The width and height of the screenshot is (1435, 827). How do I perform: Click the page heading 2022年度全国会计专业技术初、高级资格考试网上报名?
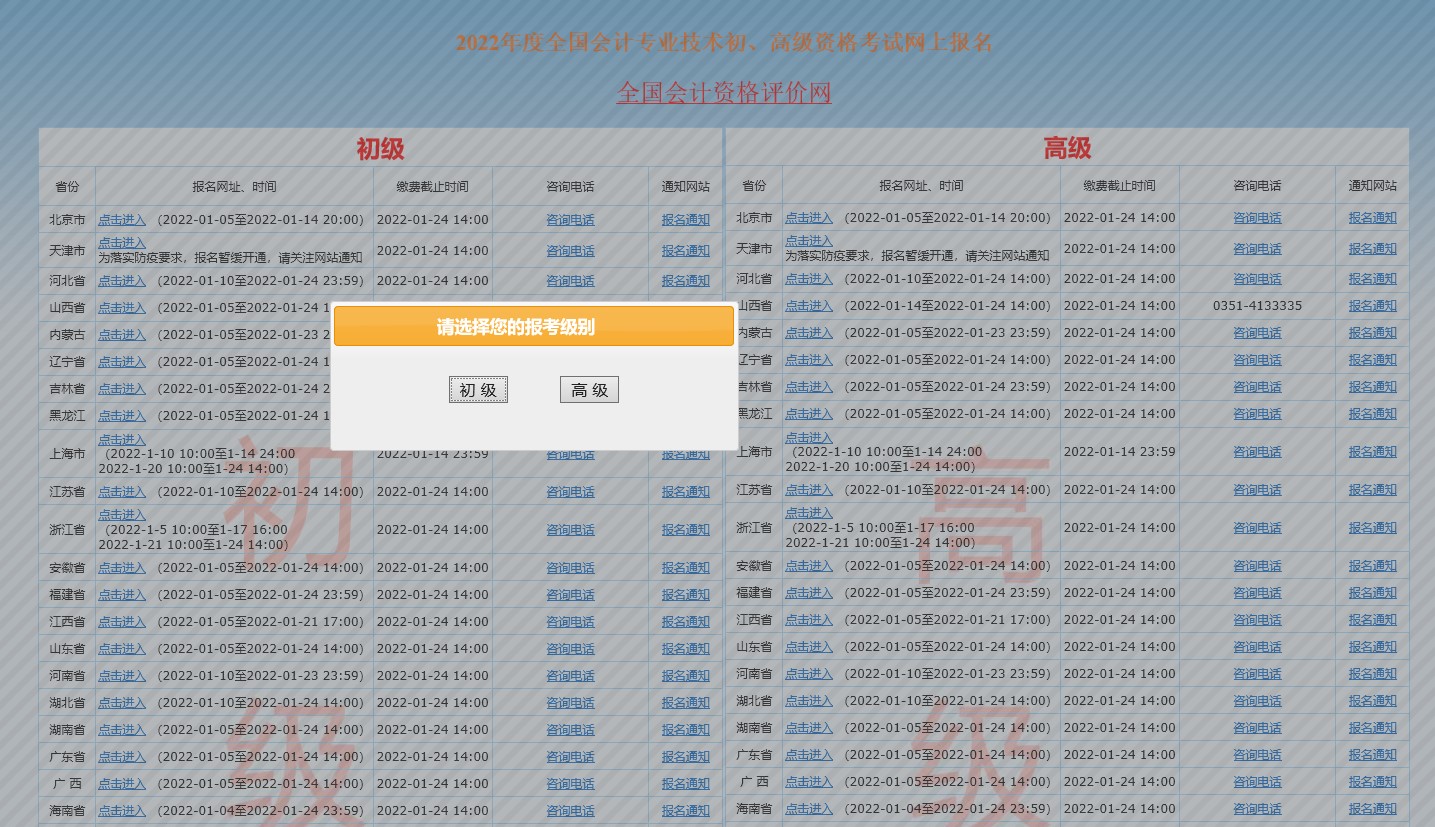click(x=724, y=43)
